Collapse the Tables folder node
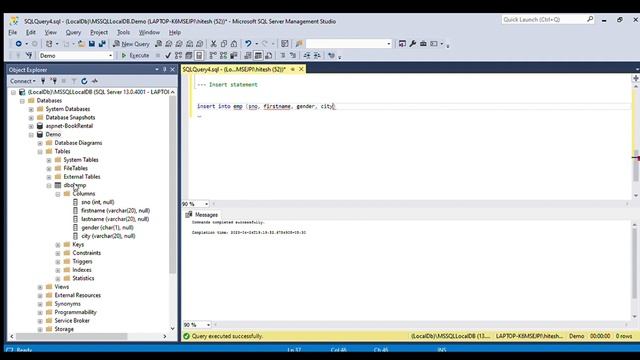Screen dimensions: 640x360 click(x=40, y=151)
